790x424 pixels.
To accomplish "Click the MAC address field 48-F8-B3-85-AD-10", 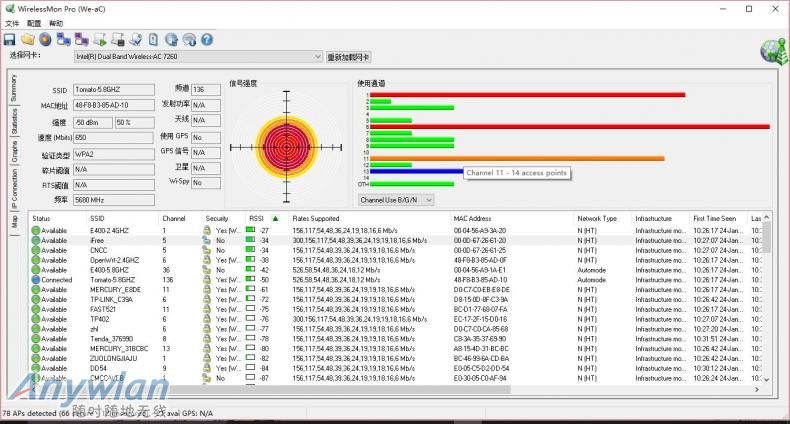I will point(114,105).
